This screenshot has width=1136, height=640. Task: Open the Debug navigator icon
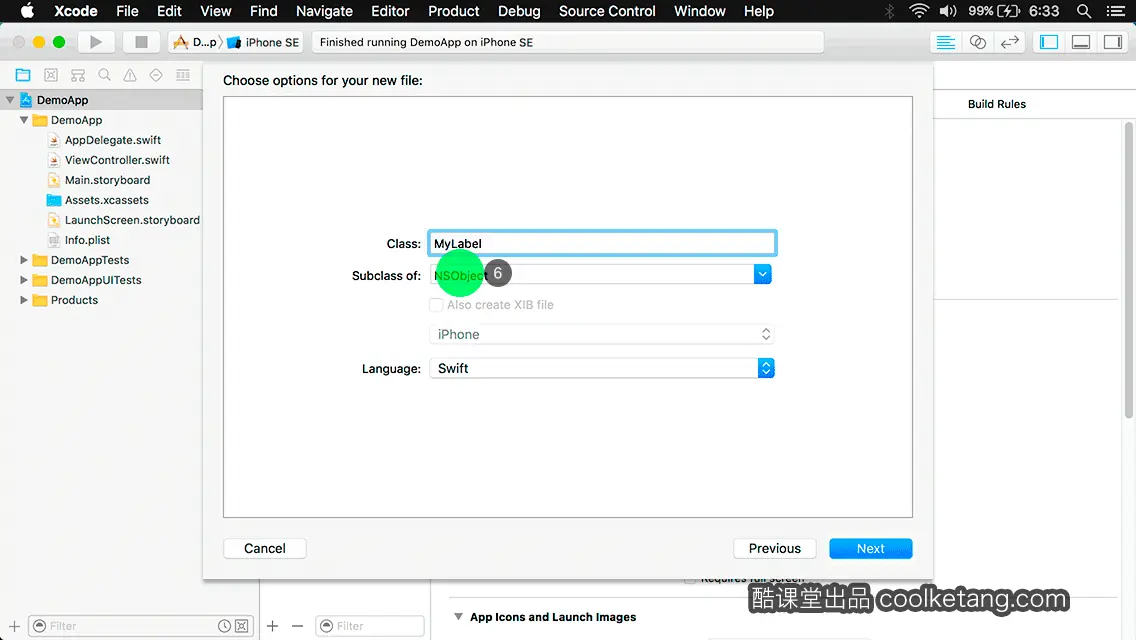point(183,75)
